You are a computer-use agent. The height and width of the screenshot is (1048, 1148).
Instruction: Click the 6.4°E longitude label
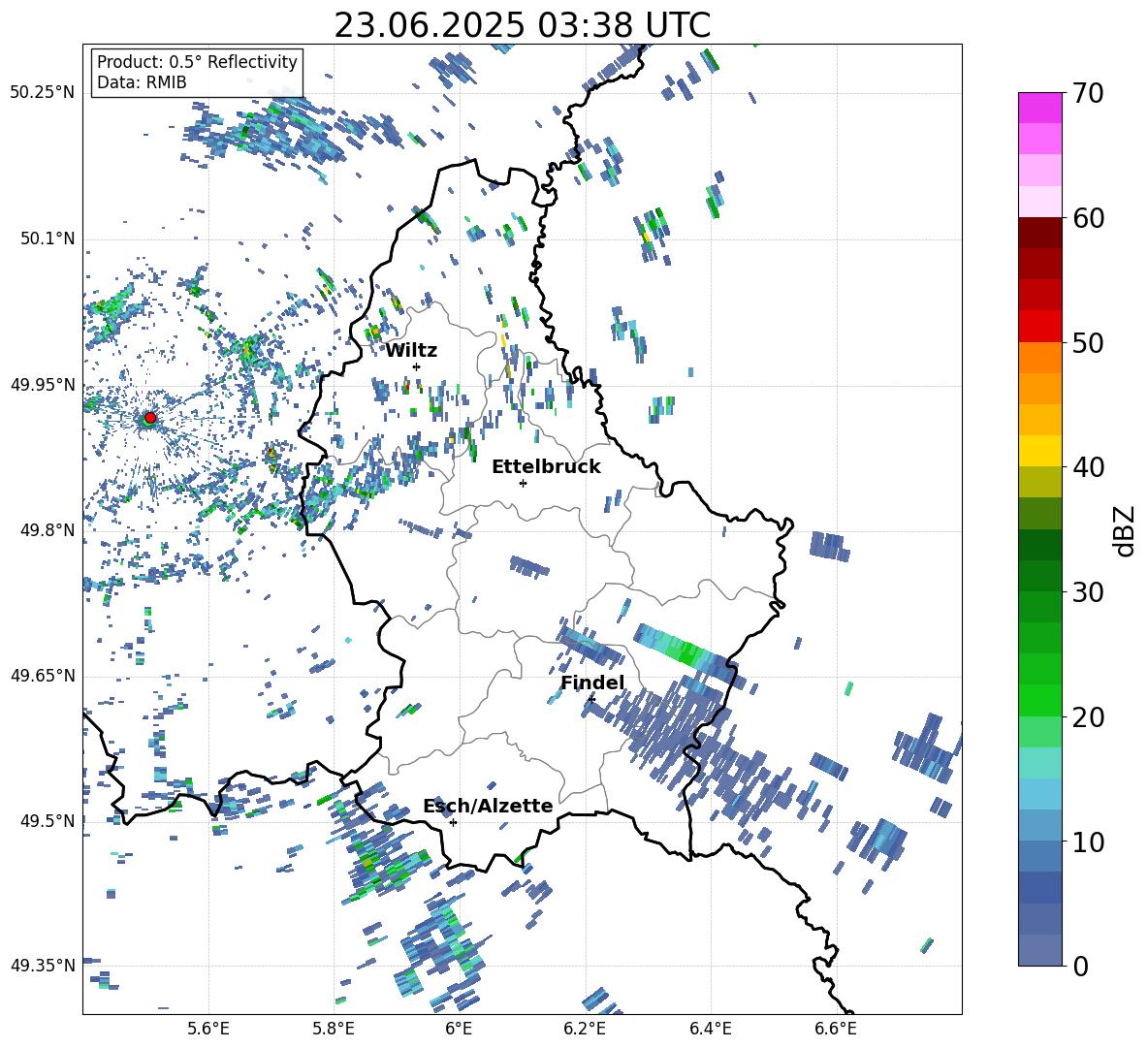(710, 1029)
